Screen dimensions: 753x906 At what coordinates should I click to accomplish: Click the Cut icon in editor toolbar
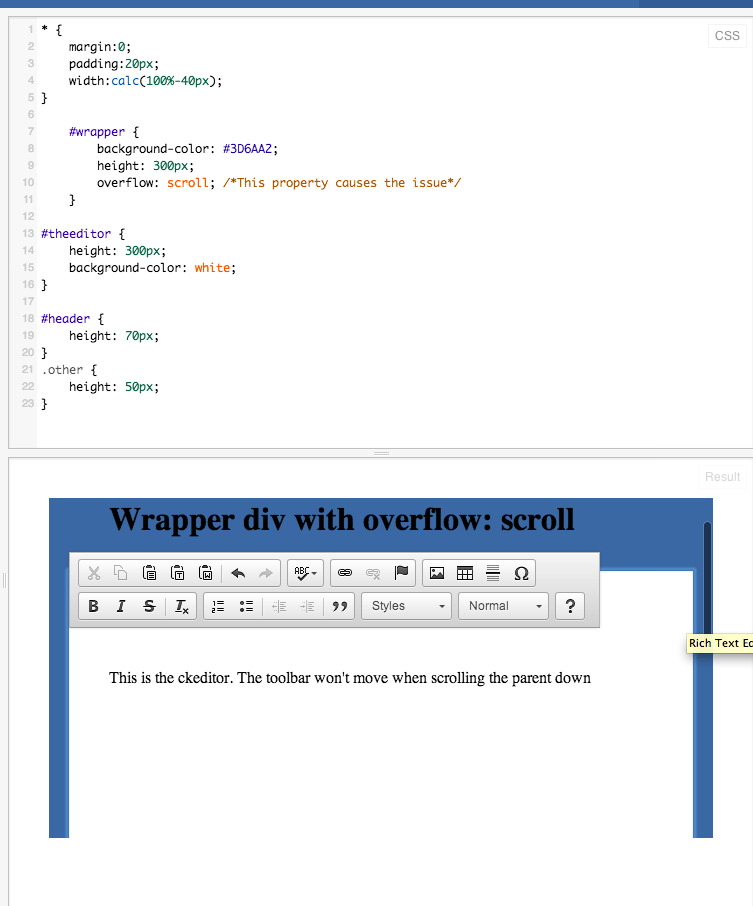pyautogui.click(x=94, y=573)
